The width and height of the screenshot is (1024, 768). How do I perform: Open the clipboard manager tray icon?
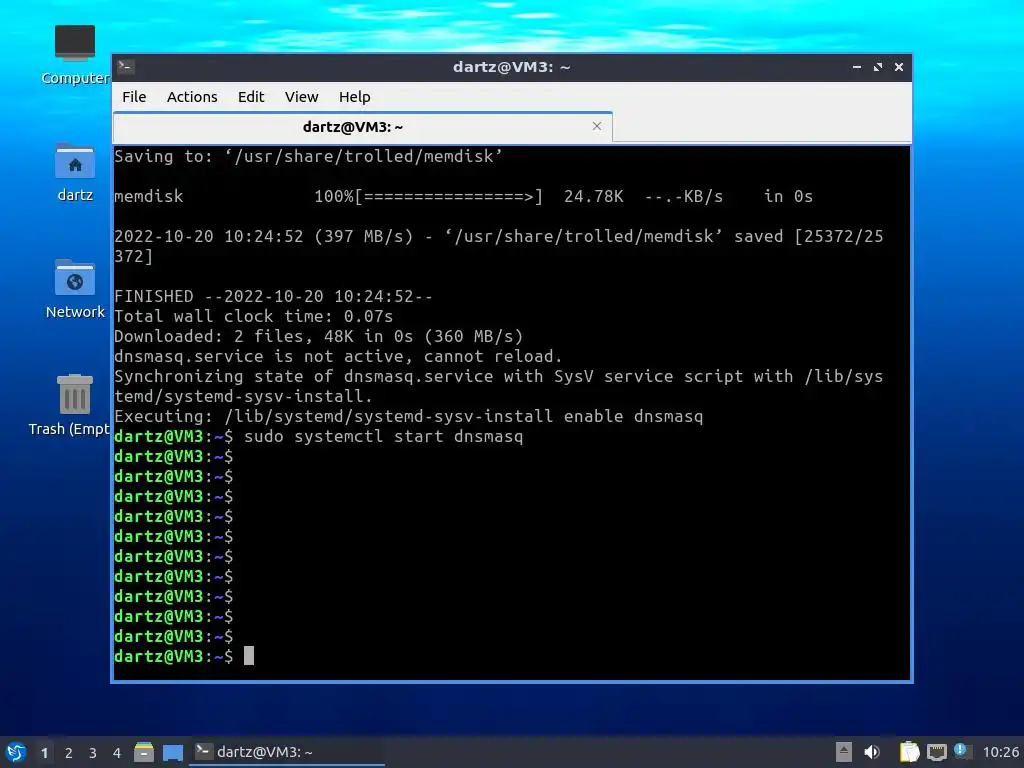point(909,752)
